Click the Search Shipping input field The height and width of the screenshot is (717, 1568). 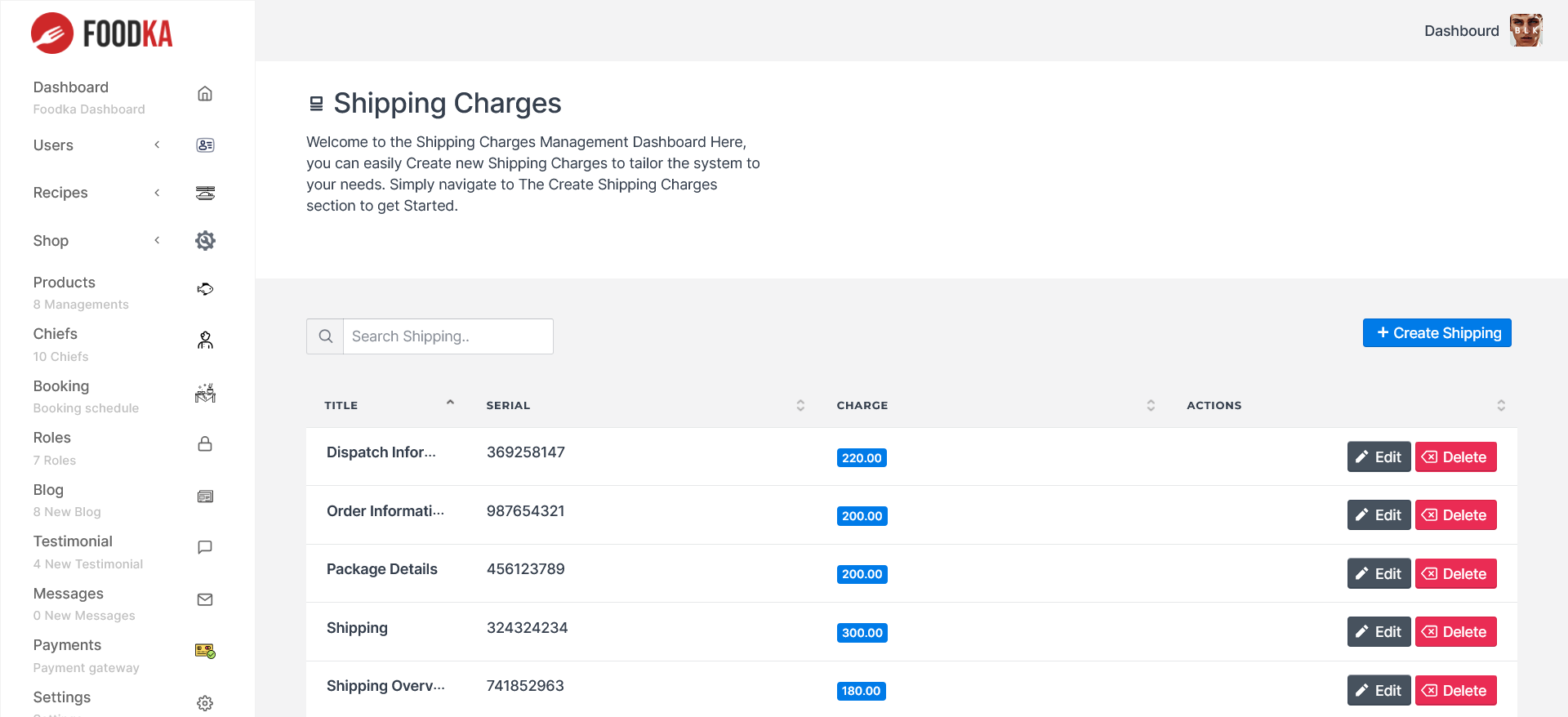coord(448,336)
